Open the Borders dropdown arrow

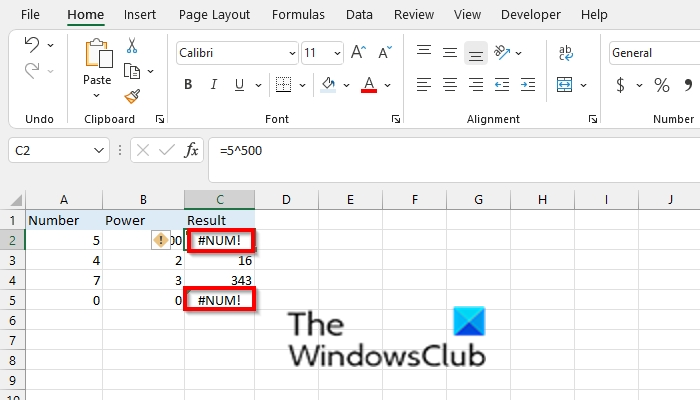302,85
